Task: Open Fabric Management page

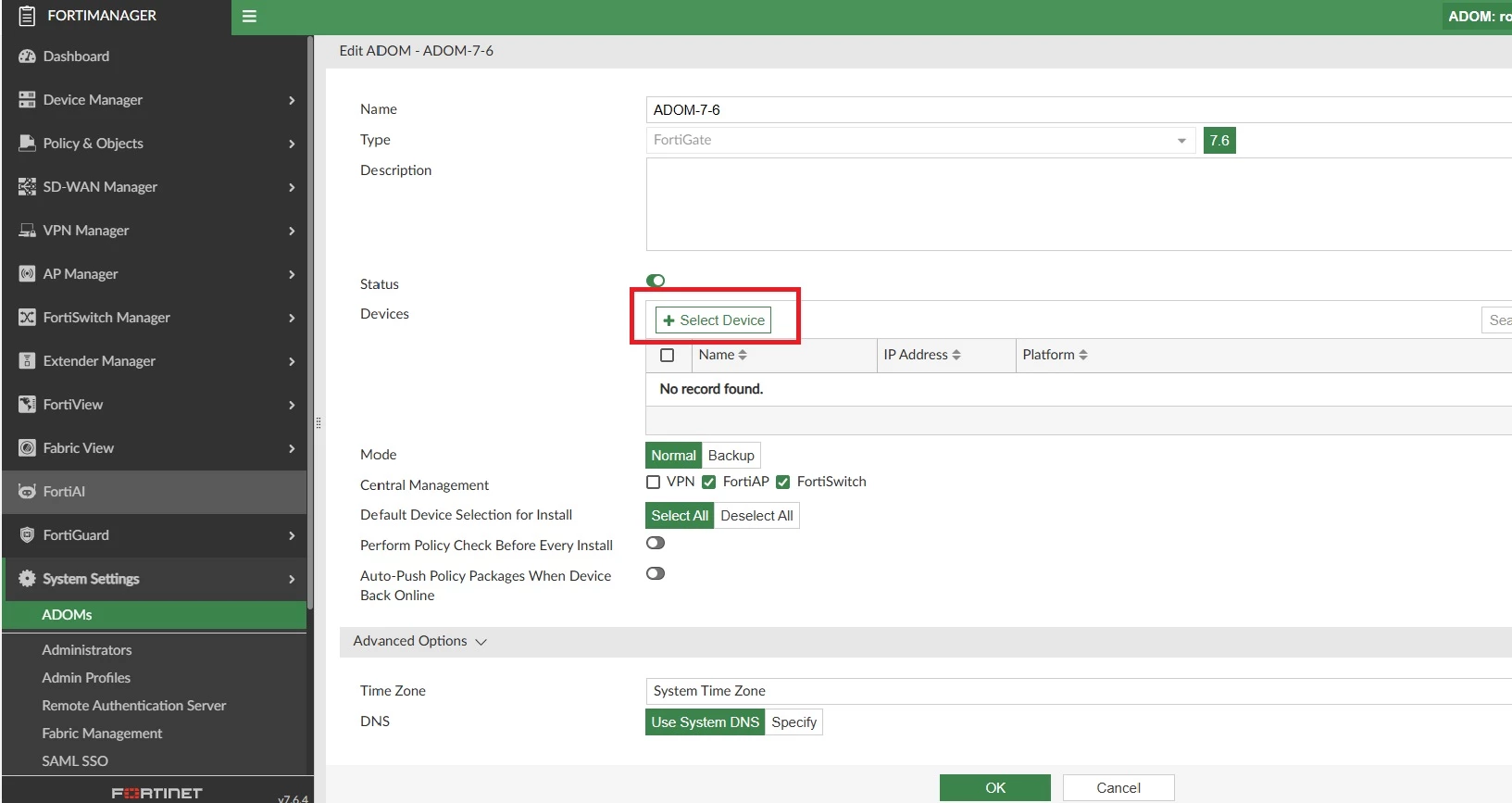Action: tap(102, 734)
